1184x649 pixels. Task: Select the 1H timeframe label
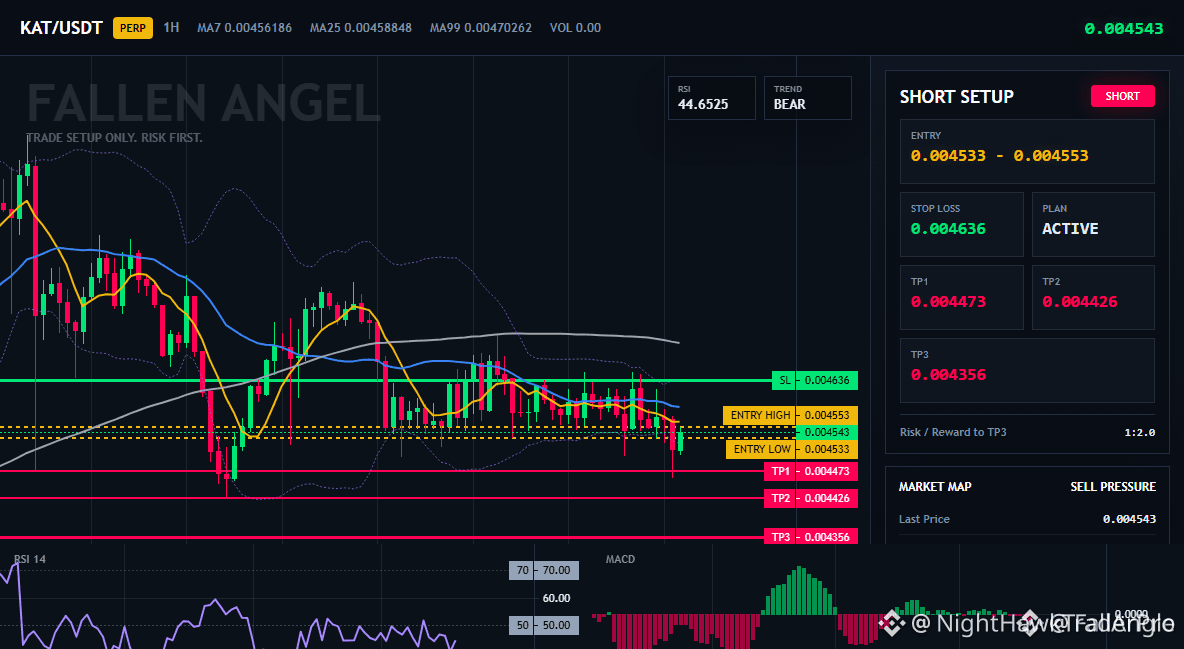[x=171, y=27]
